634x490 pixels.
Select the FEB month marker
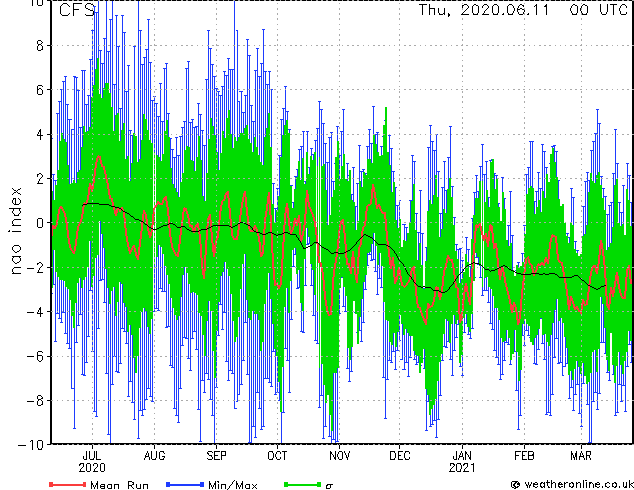(x=524, y=454)
